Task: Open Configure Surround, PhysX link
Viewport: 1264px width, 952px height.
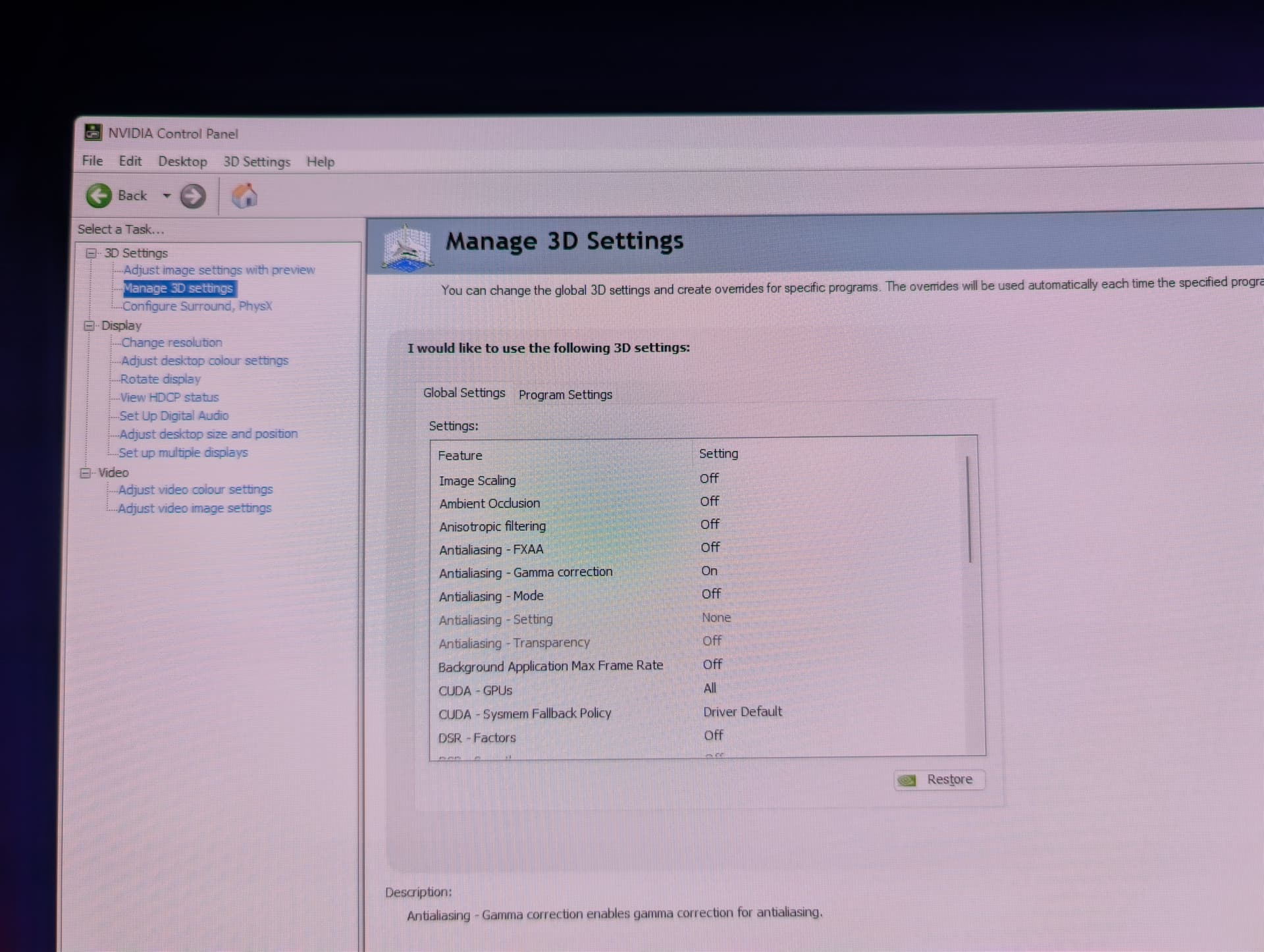Action: 197,306
